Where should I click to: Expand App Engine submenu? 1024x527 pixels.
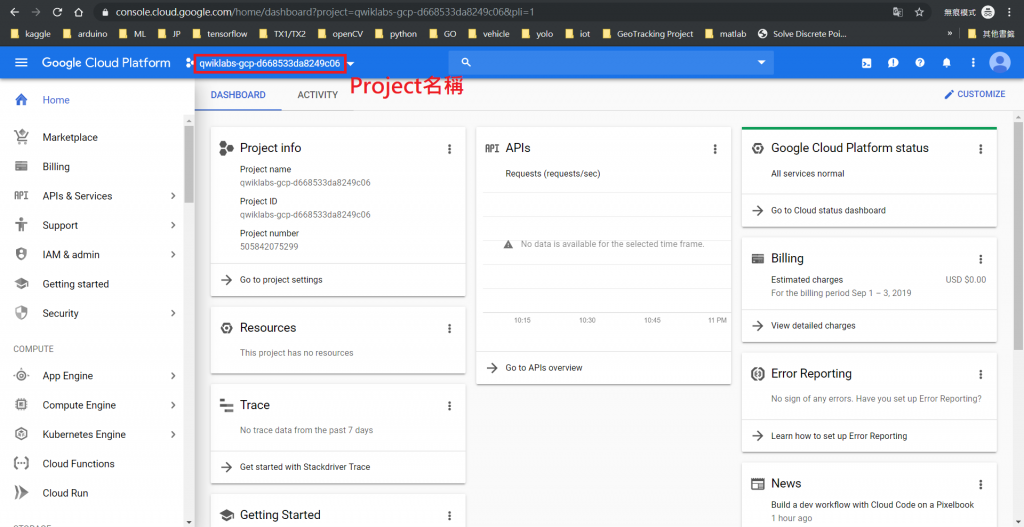[x=173, y=376]
